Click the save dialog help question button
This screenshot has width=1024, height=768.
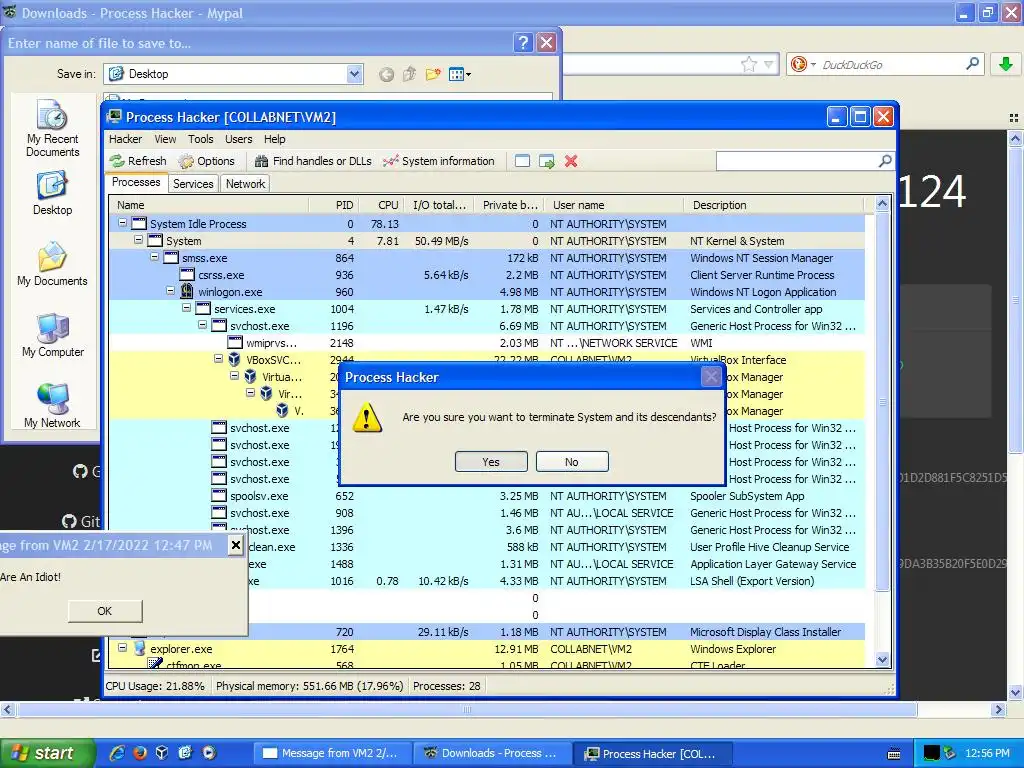[522, 43]
